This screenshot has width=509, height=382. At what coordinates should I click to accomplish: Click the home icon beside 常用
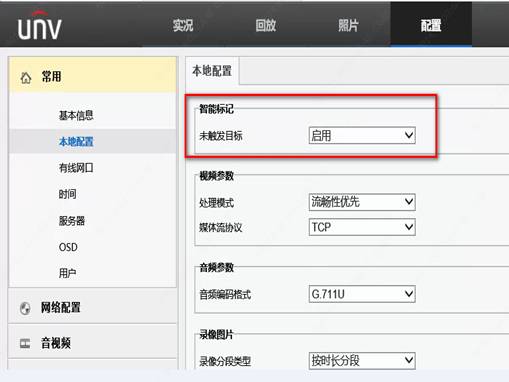coord(26,78)
